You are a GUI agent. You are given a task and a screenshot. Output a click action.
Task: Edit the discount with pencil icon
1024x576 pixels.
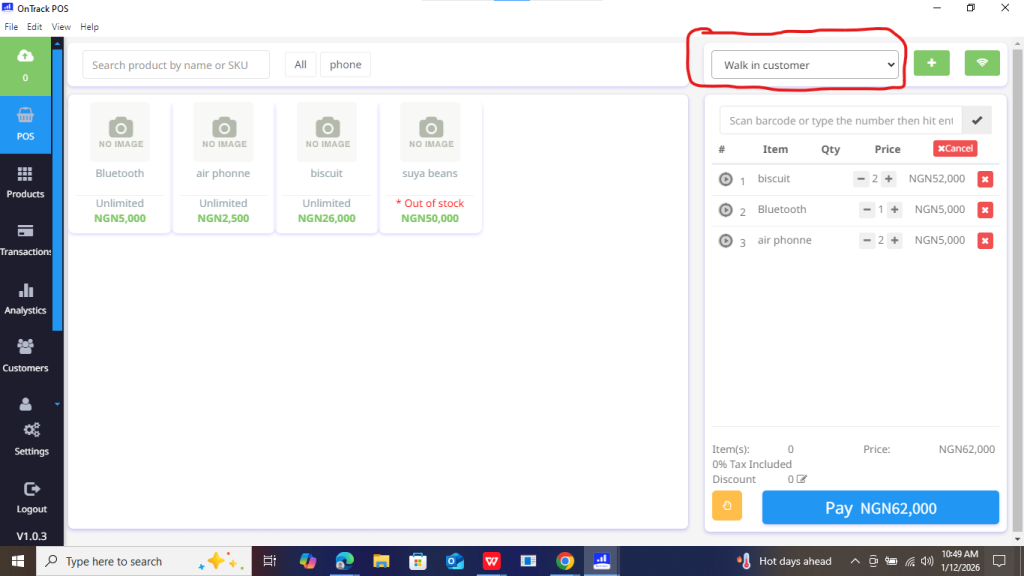801,480
